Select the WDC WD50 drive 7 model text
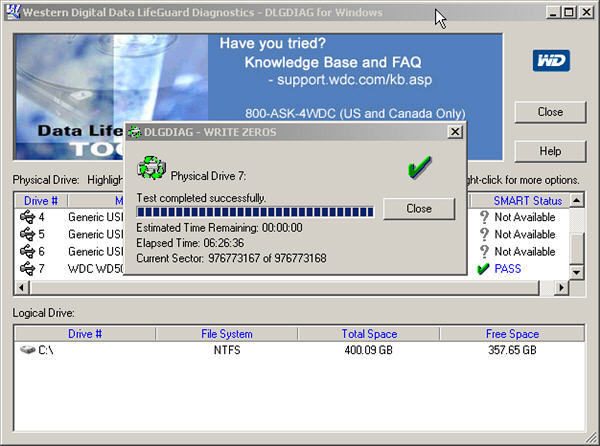The height and width of the screenshot is (446, 600). coord(96,269)
